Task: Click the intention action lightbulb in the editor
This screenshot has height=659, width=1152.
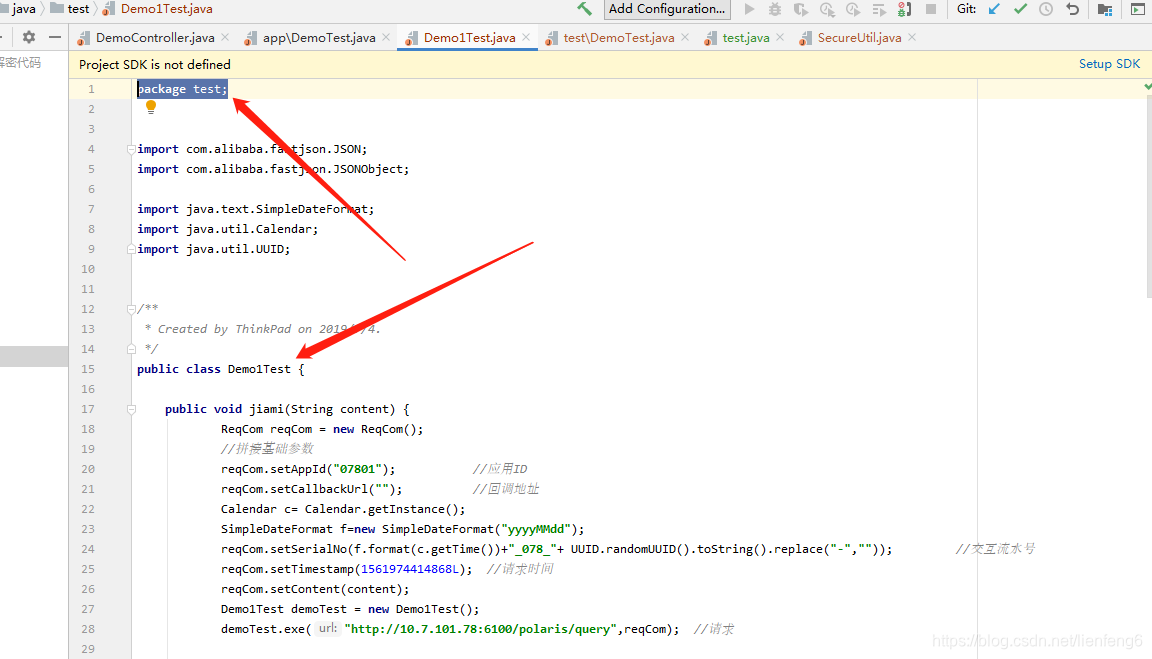Action: pos(150,107)
